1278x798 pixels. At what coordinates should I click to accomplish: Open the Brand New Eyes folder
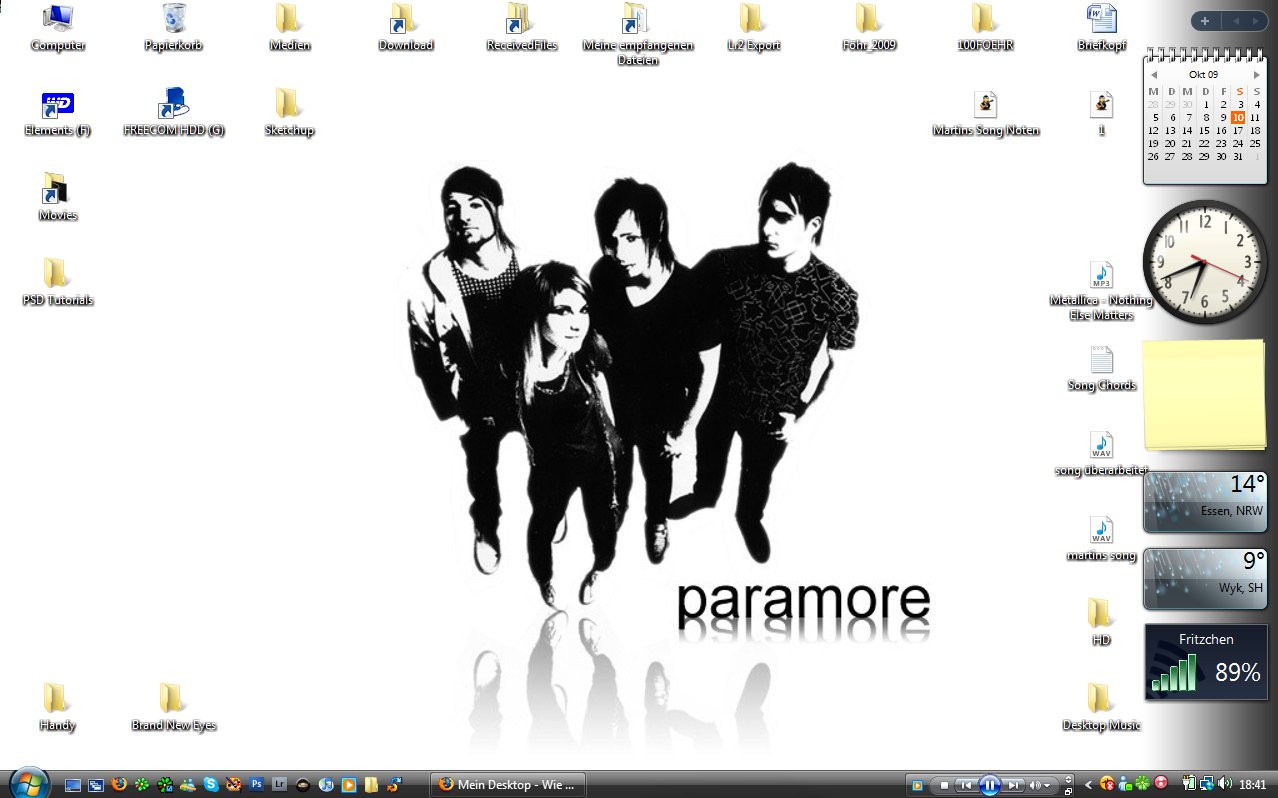tap(173, 699)
